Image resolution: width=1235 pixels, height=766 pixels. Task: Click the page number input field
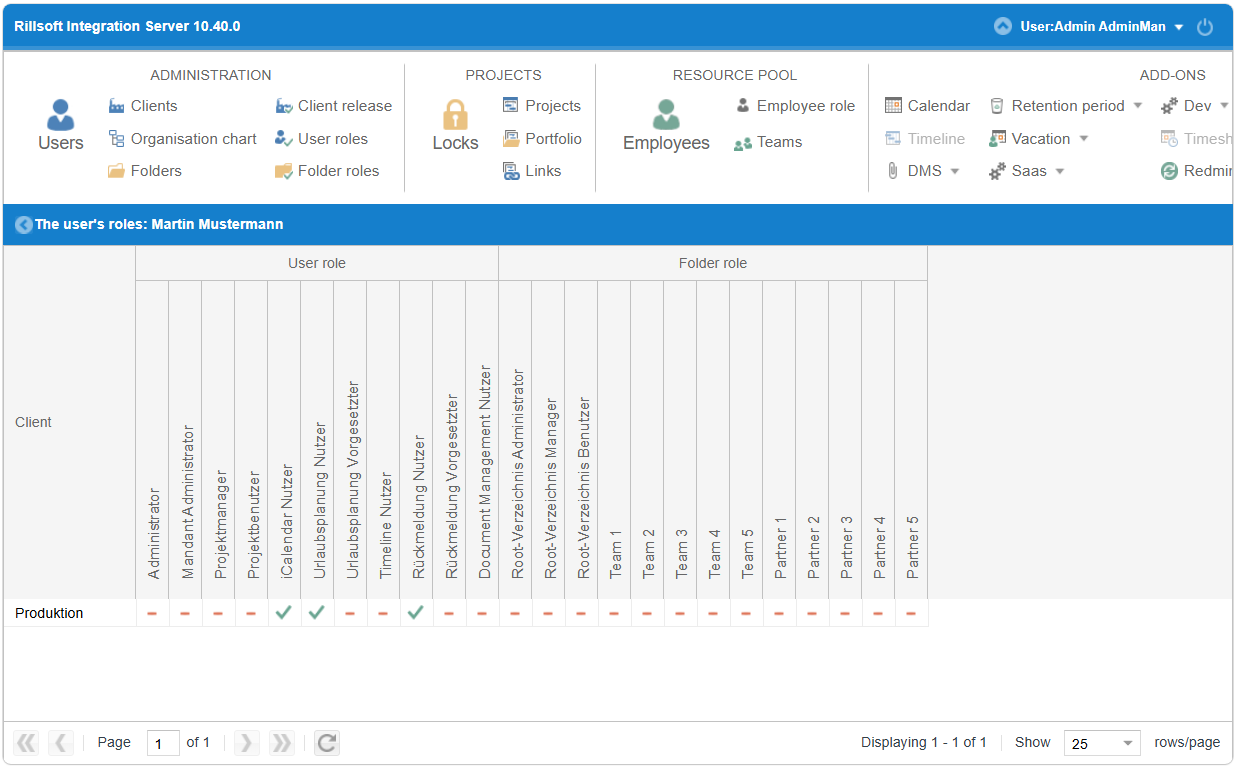163,743
